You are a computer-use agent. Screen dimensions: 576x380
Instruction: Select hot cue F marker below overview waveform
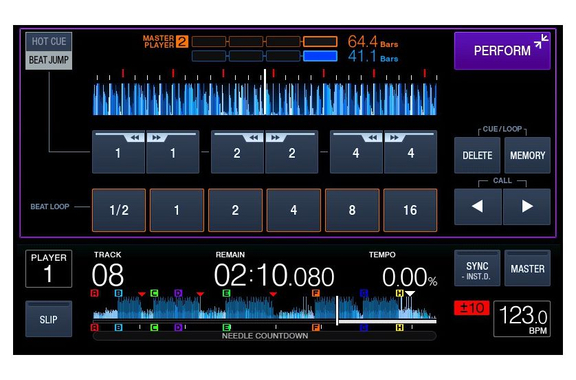[316, 327]
